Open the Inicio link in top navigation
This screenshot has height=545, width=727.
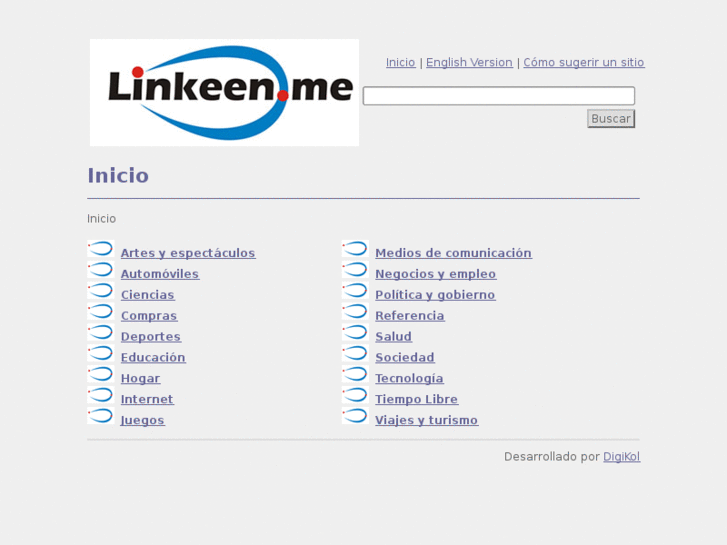[x=401, y=62]
